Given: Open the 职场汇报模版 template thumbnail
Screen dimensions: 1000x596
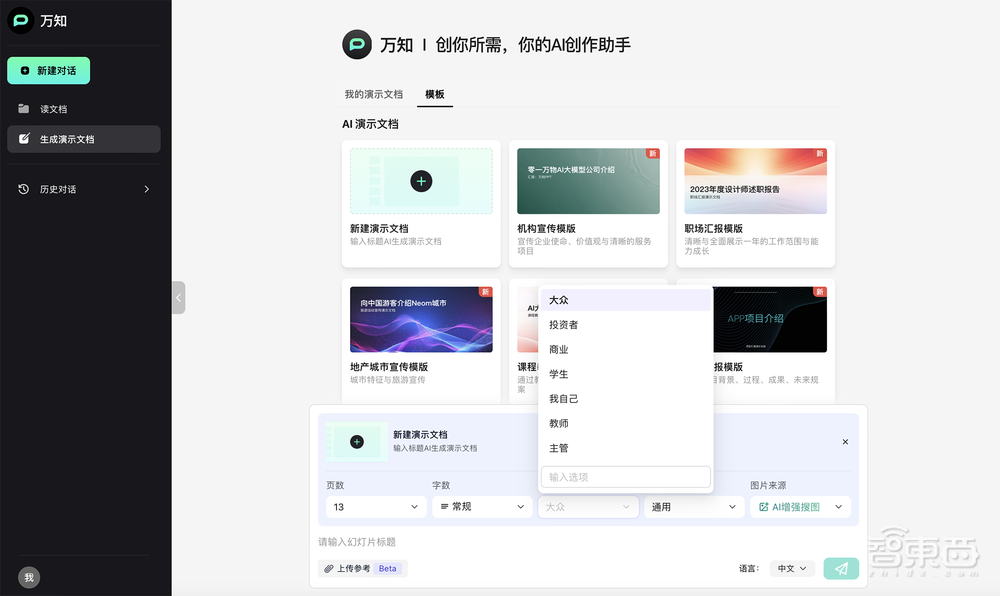Looking at the screenshot, I should (755, 181).
